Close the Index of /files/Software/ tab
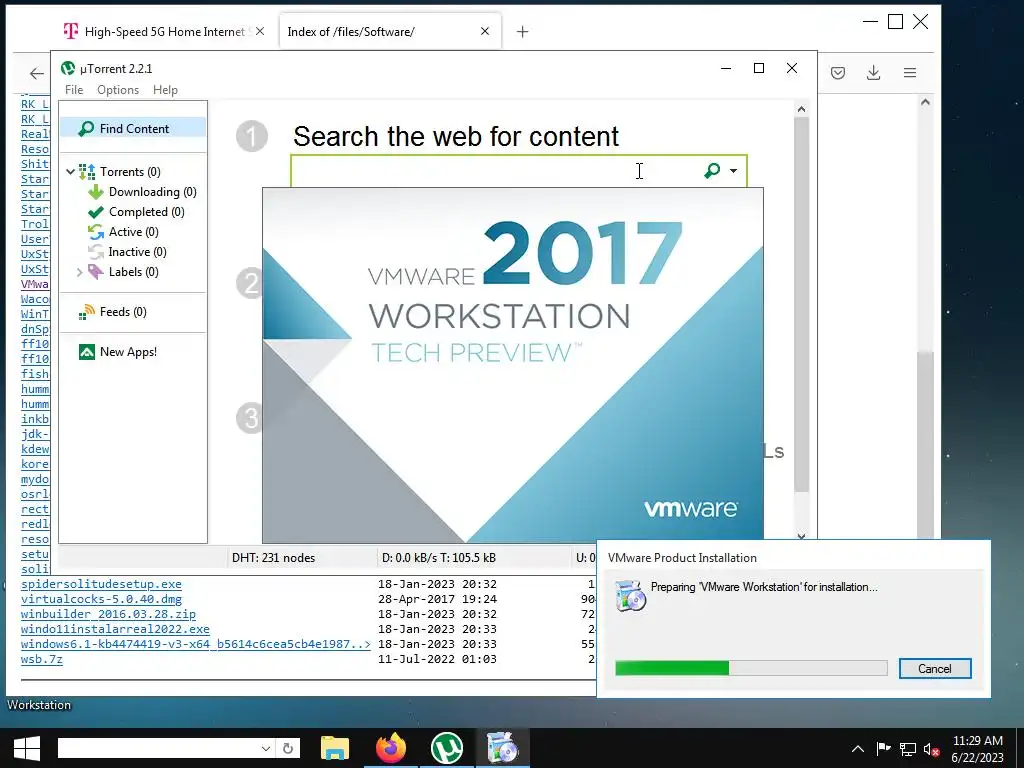Viewport: 1024px width, 768px height. (x=485, y=31)
